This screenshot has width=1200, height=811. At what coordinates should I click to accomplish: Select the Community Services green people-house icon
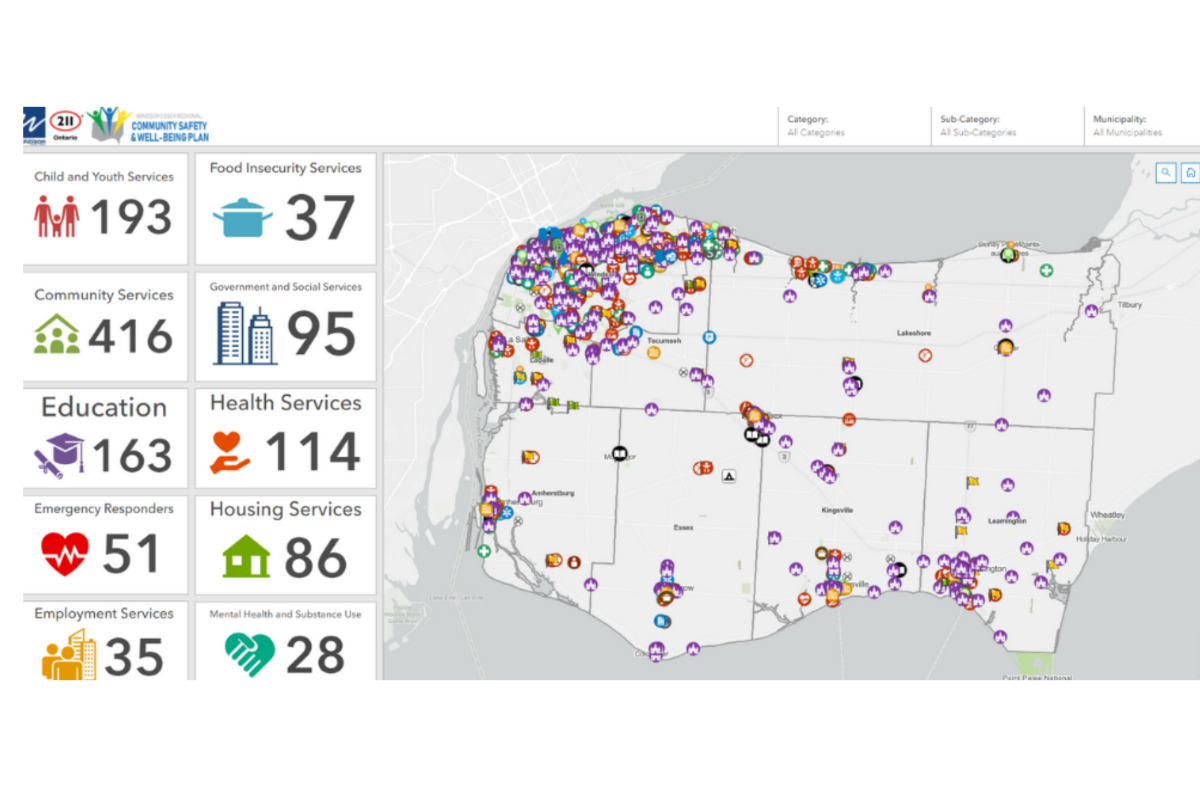click(x=55, y=332)
